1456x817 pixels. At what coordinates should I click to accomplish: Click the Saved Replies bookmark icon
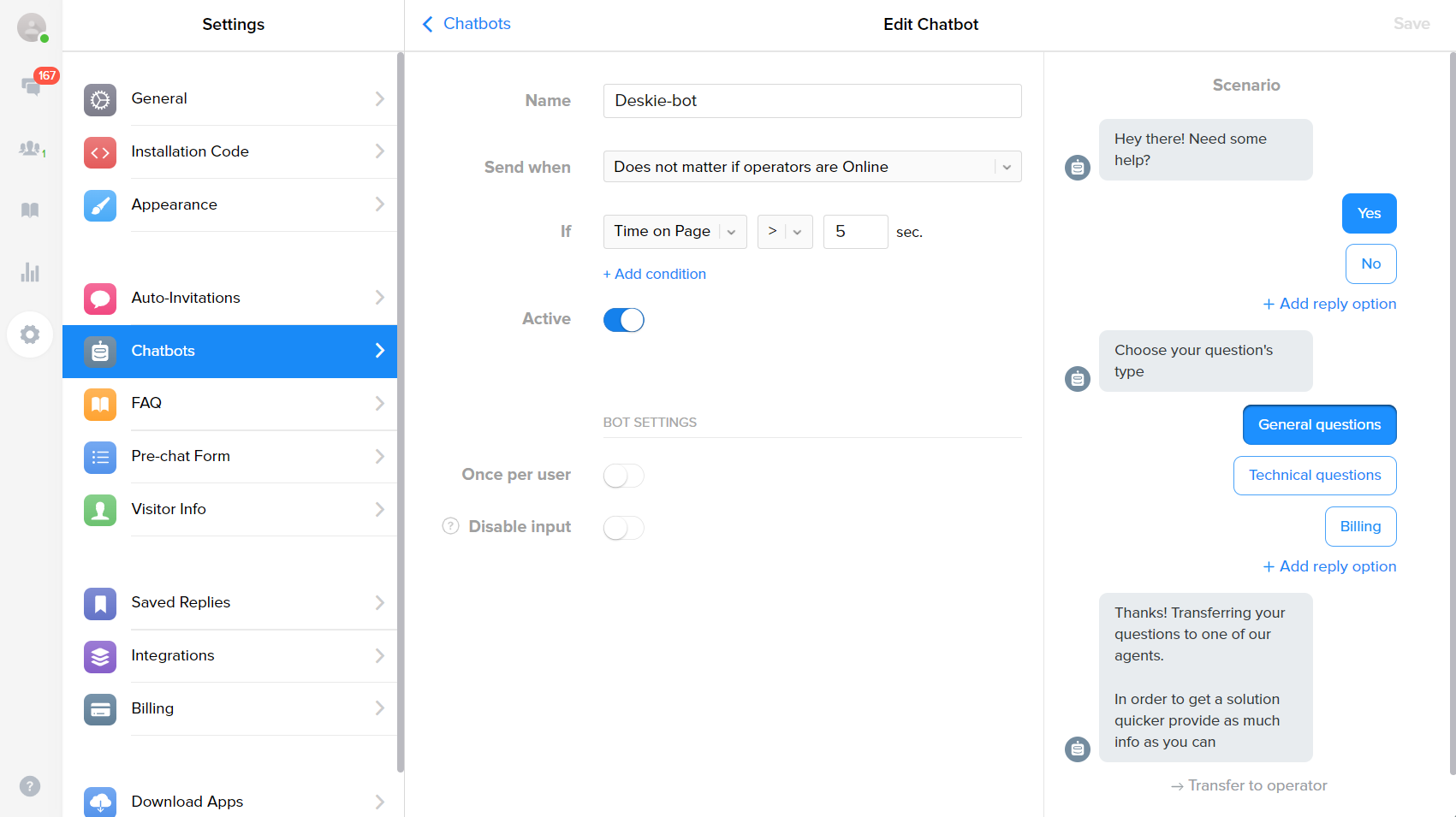(100, 604)
